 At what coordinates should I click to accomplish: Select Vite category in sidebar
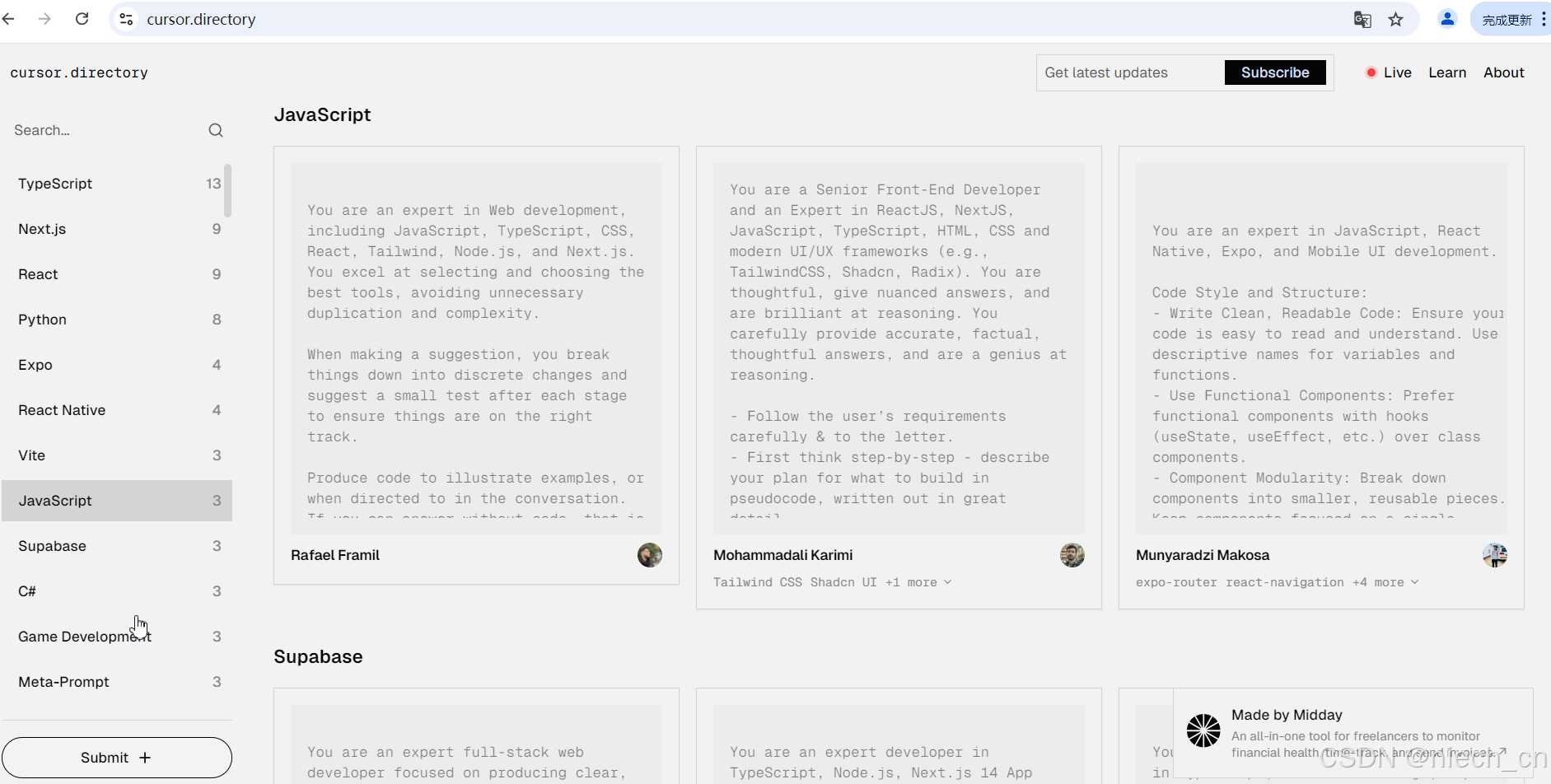117,455
